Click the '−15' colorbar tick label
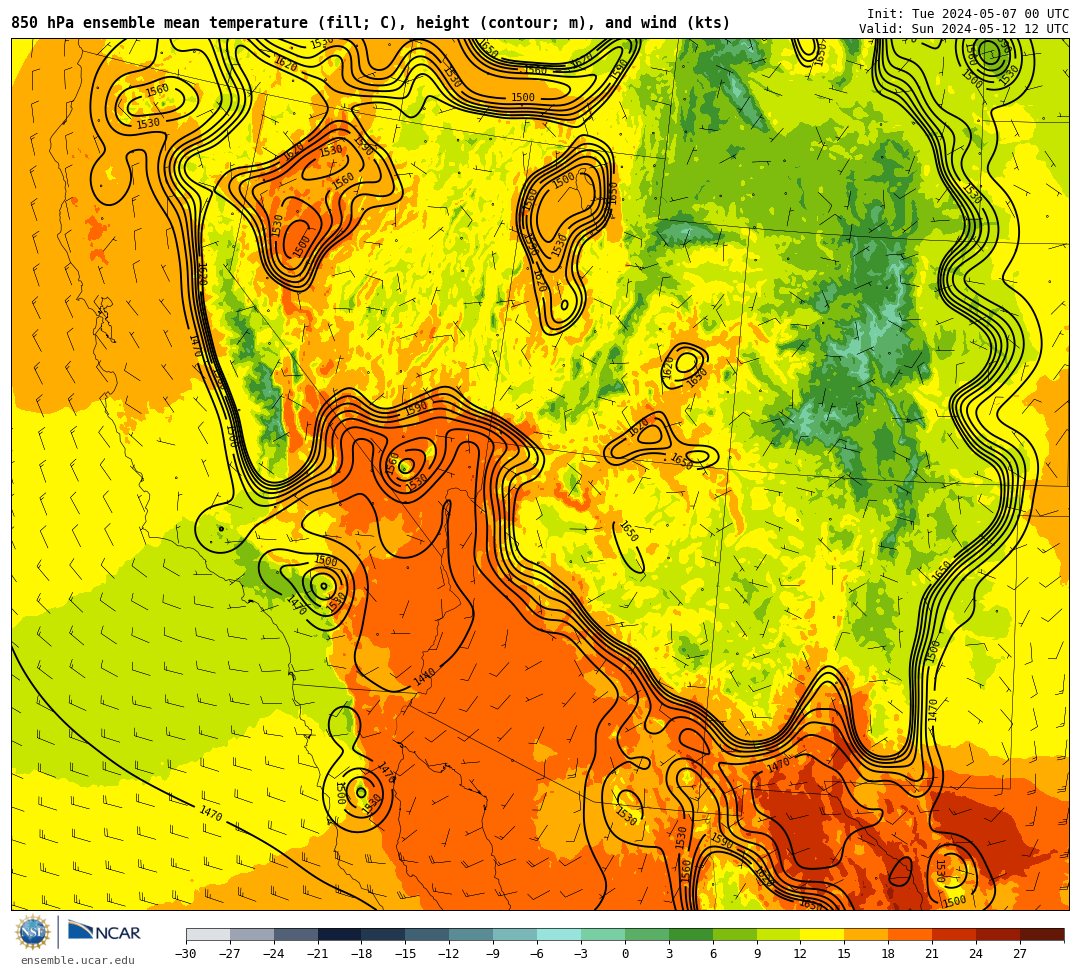This screenshot has height=973, width=1080. 406,954
